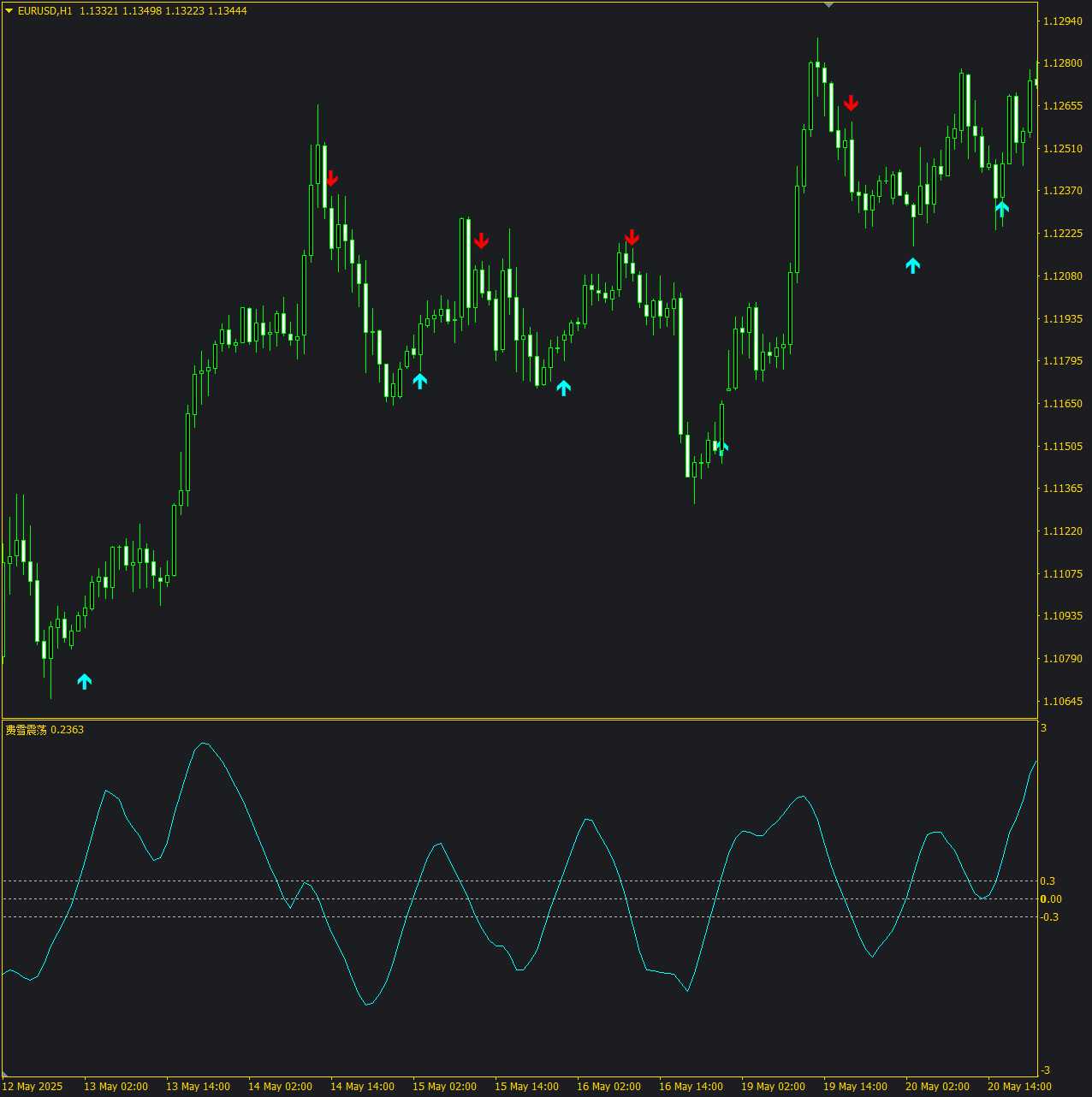This screenshot has width=1092, height=1097.
Task: Click the 费雪震荡 0.2363 indicator label
Action: (45, 730)
